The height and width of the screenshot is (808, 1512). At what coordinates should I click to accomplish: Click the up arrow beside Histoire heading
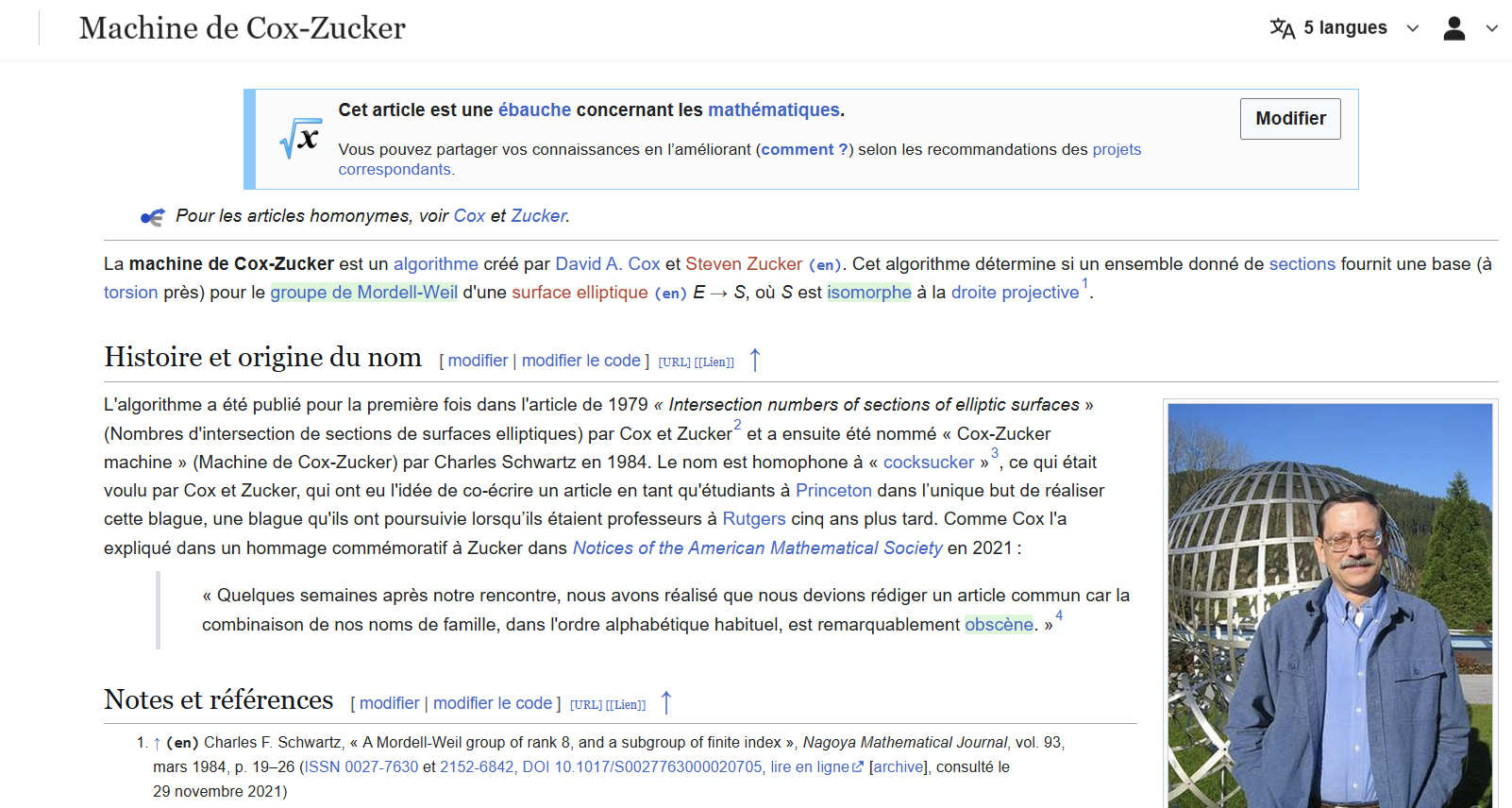click(x=754, y=361)
